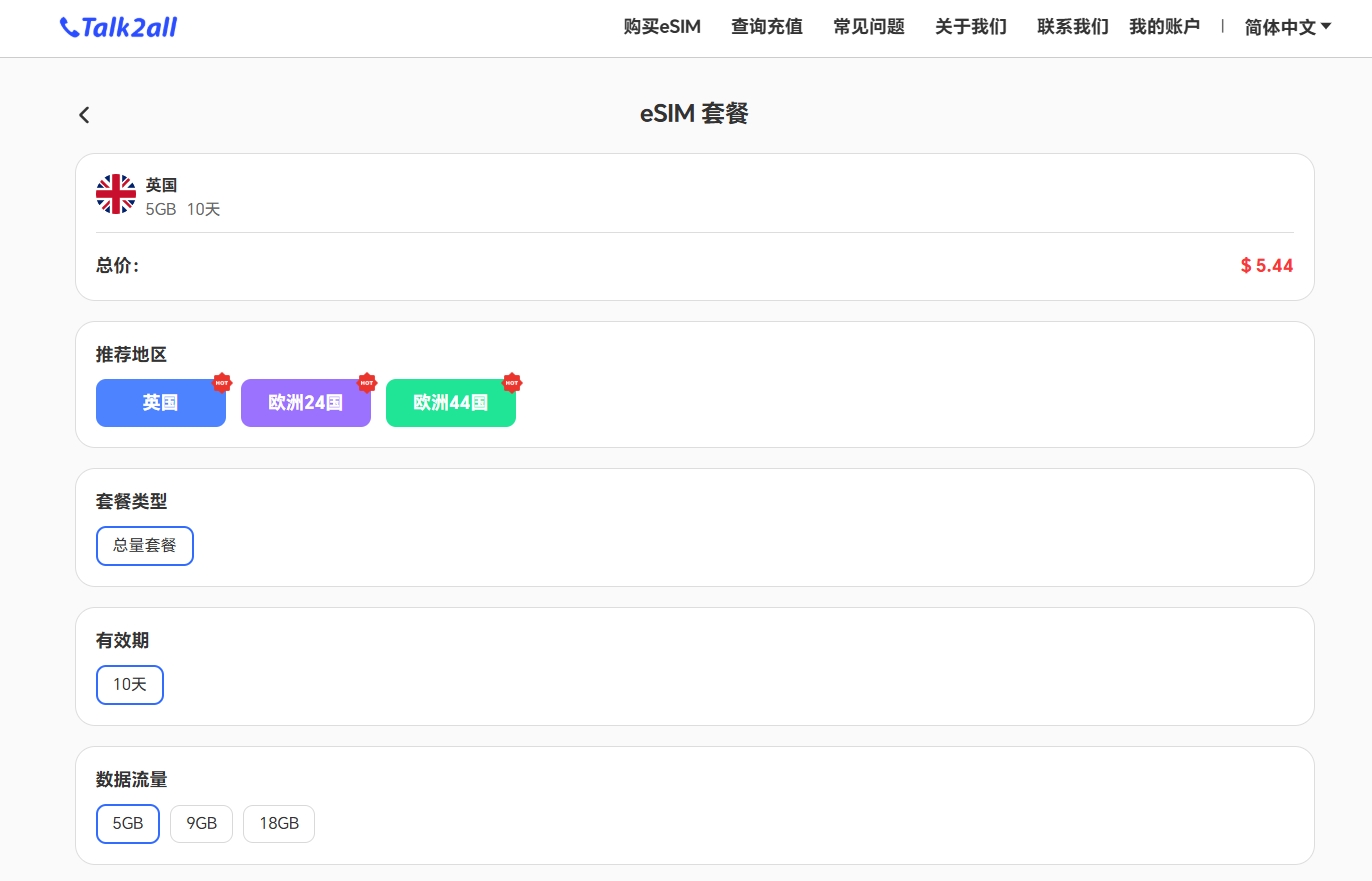Click the Talk2all phone logo
This screenshot has width=1372, height=881.
(x=117, y=27)
